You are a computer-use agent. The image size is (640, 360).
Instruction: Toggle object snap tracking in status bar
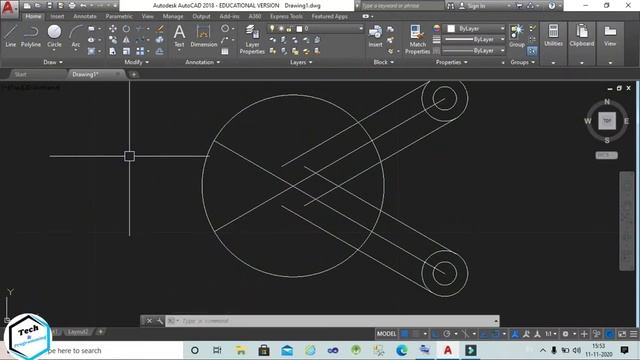[484, 334]
